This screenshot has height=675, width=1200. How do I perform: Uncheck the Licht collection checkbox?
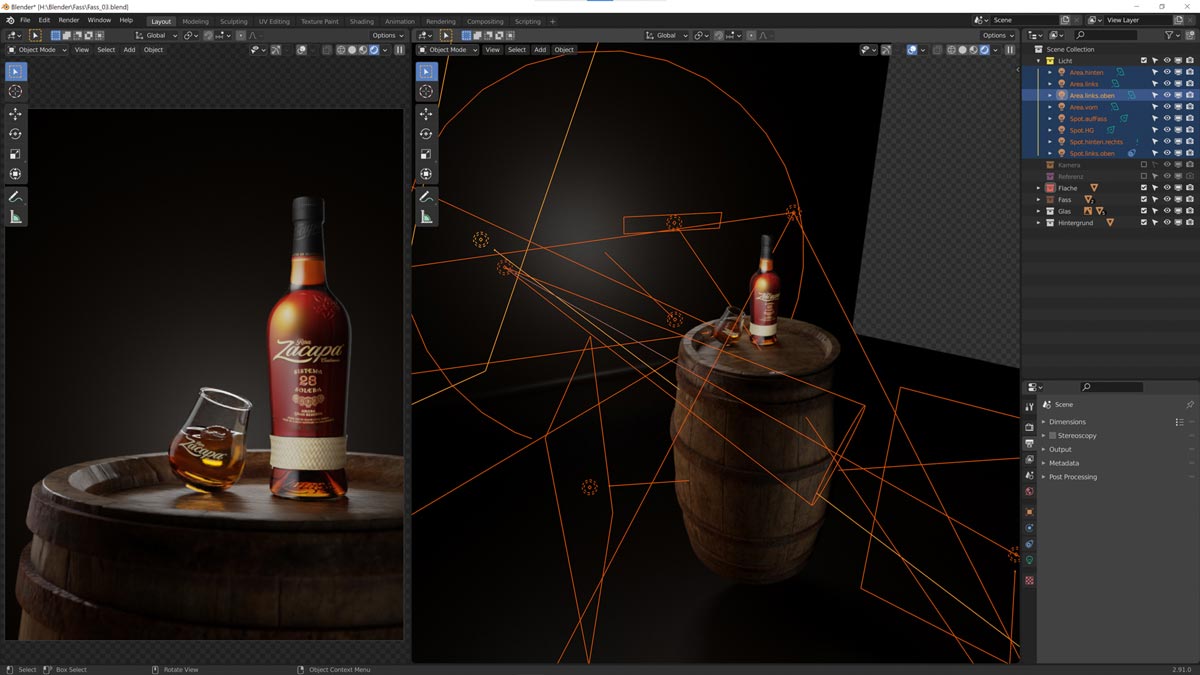click(x=1144, y=61)
